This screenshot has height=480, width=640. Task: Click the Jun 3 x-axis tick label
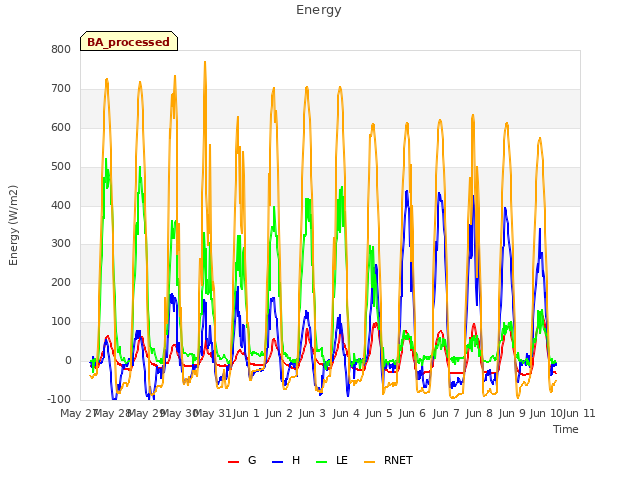(x=312, y=413)
